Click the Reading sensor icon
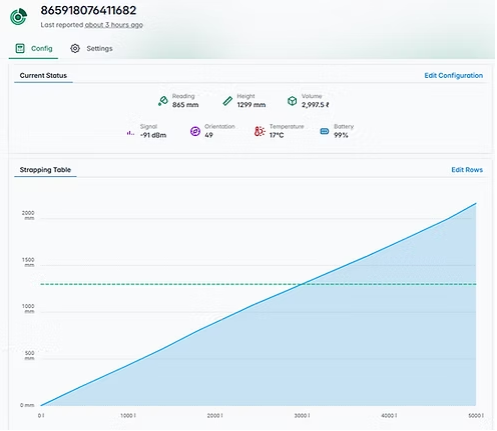Viewport: 497px width, 431px height. pyautogui.click(x=163, y=101)
